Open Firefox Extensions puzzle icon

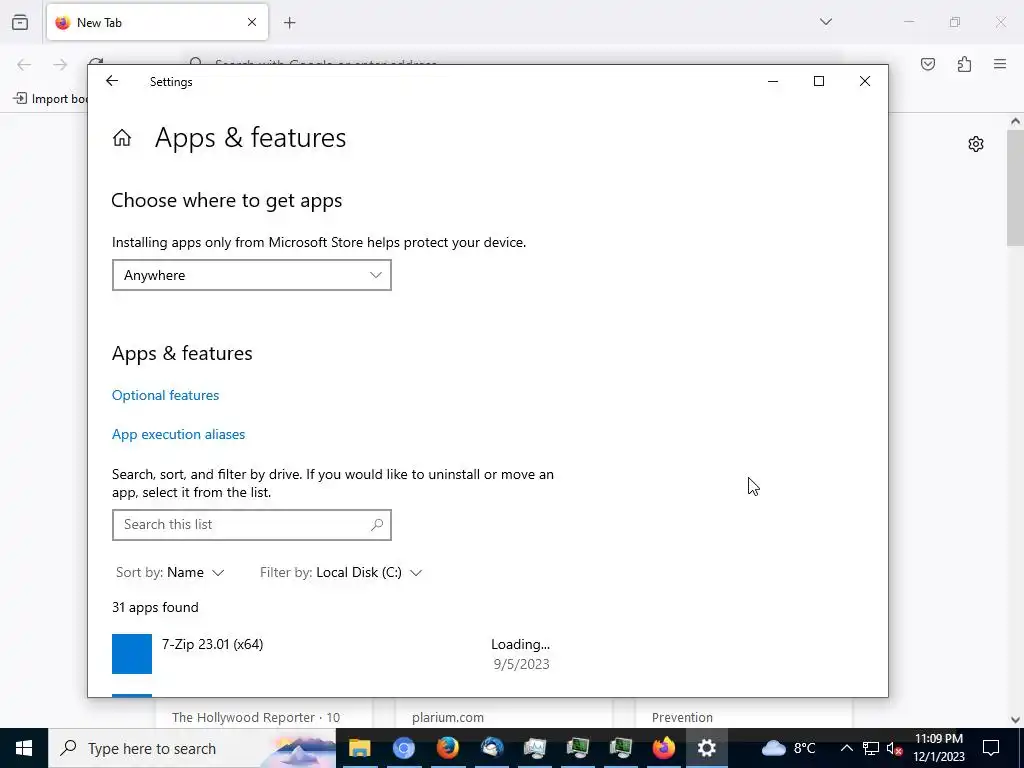[x=964, y=64]
